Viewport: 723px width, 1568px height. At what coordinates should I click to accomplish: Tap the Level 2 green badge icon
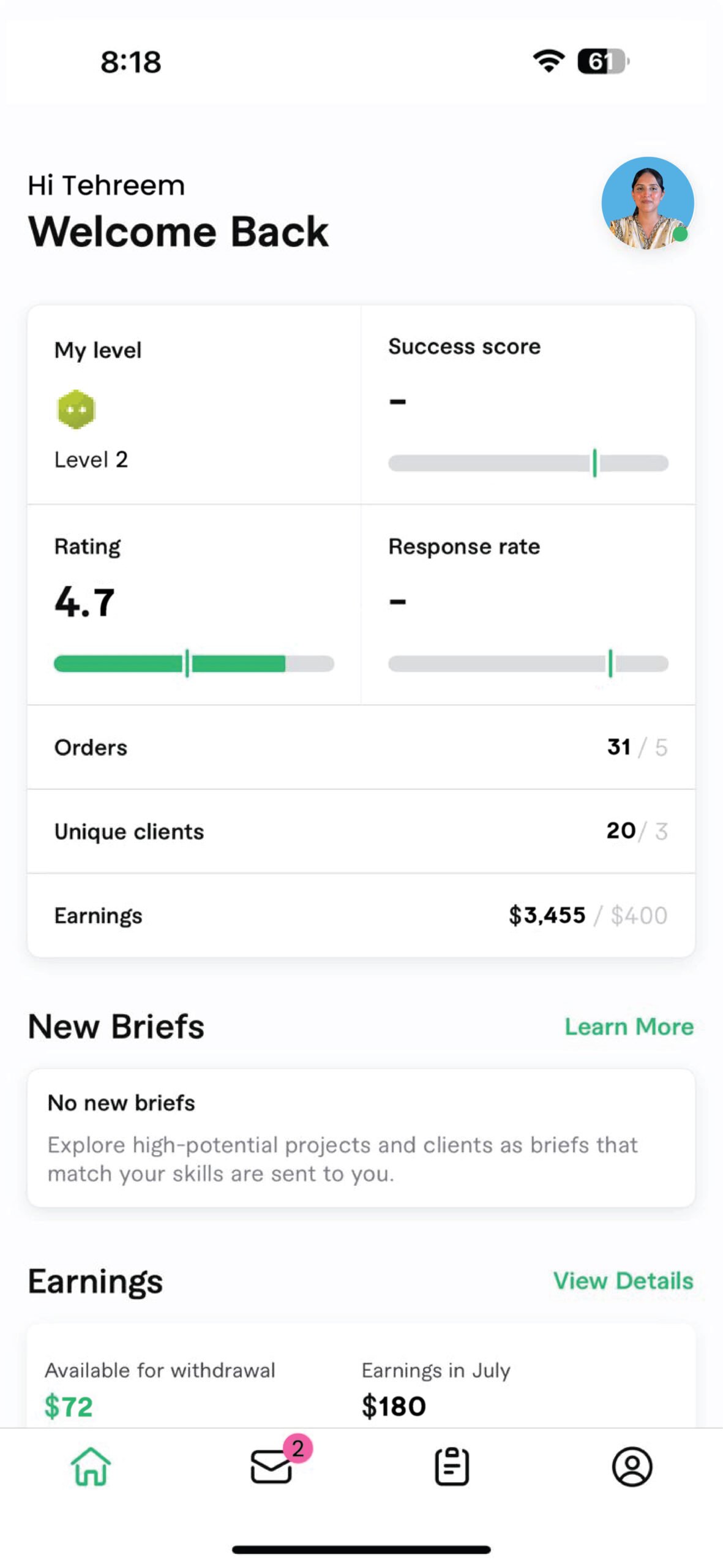click(x=76, y=409)
